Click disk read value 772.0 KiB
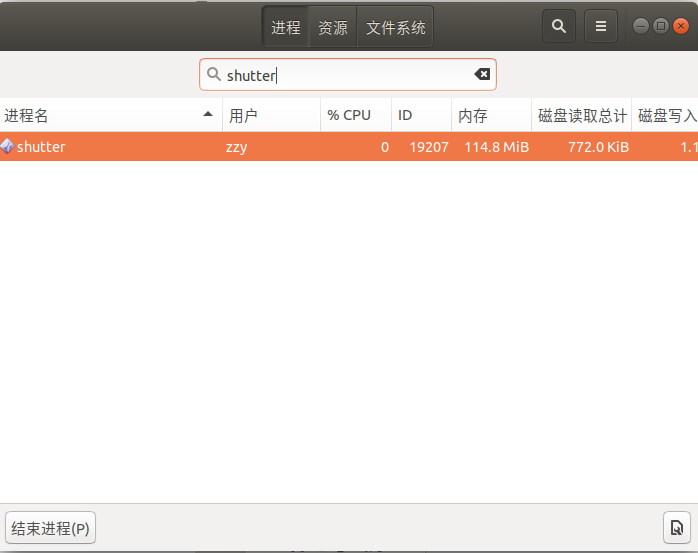 [598, 147]
